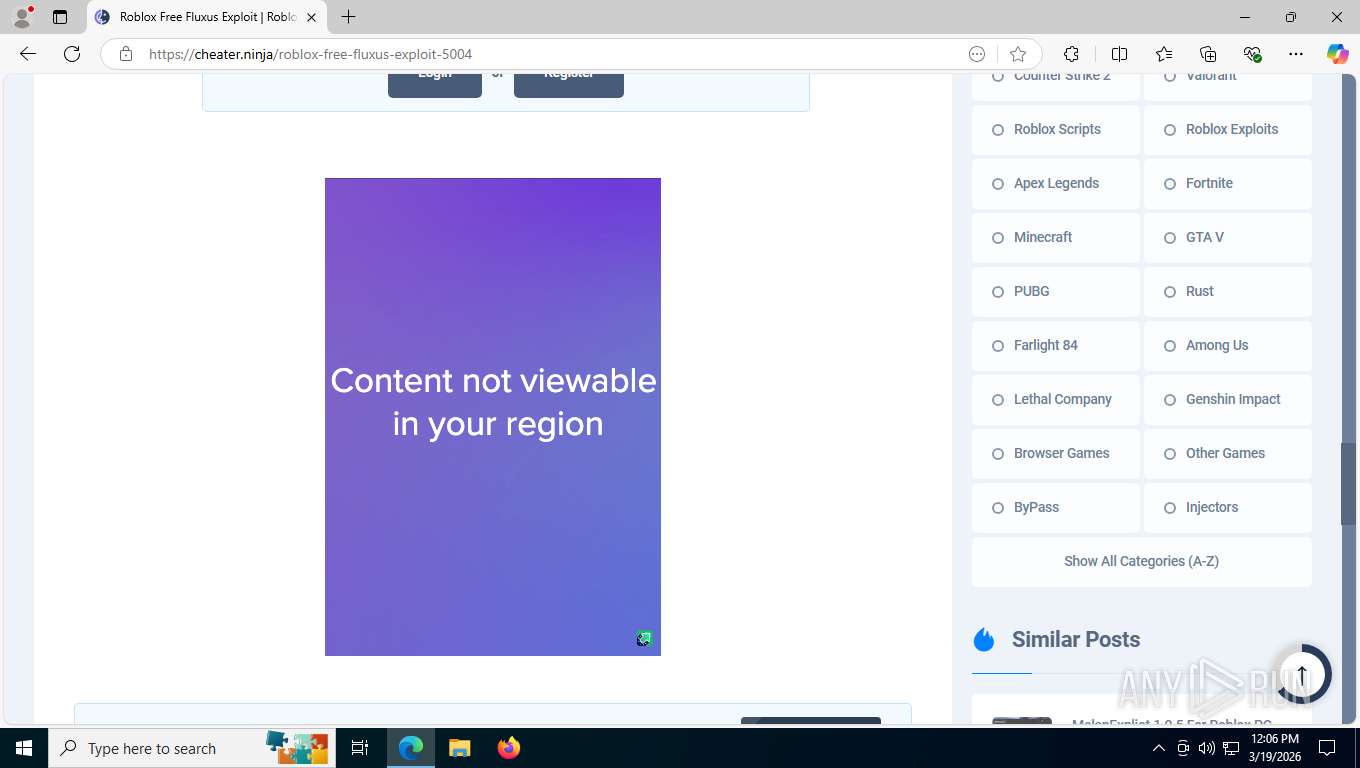Viewport: 1360px width, 768px height.
Task: Click the taskbar search box
Action: click(x=193, y=748)
